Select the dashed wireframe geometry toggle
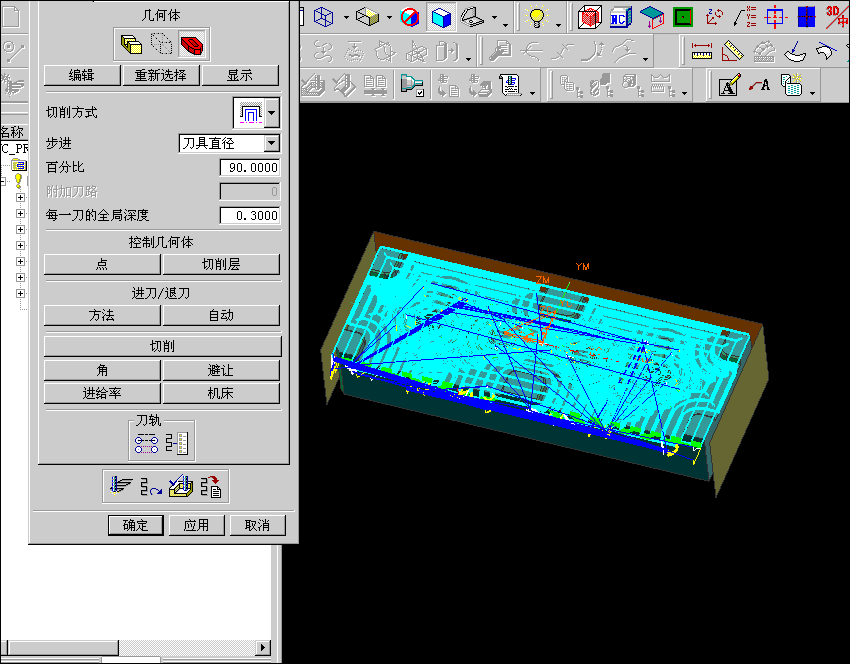850x664 pixels. tap(161, 44)
